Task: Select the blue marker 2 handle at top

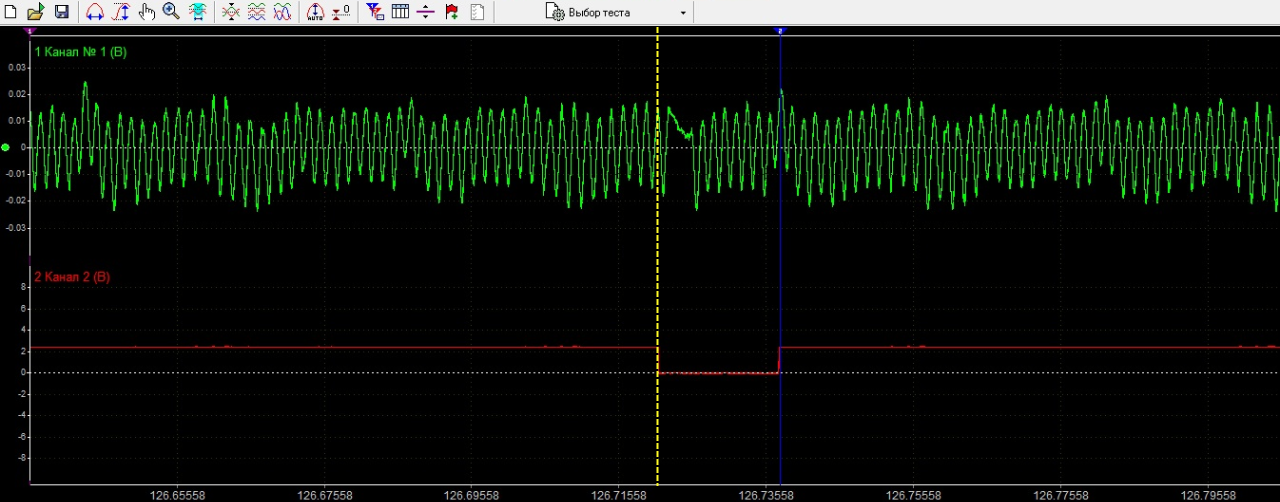Action: pyautogui.click(x=780, y=32)
